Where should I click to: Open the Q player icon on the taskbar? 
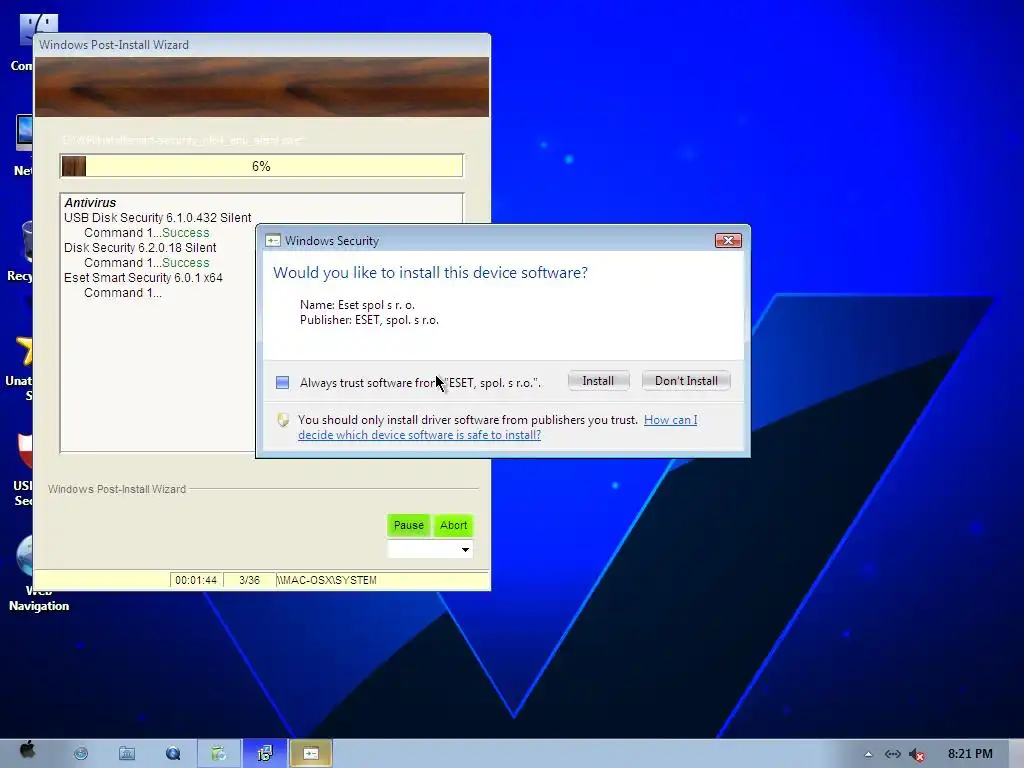click(x=173, y=754)
